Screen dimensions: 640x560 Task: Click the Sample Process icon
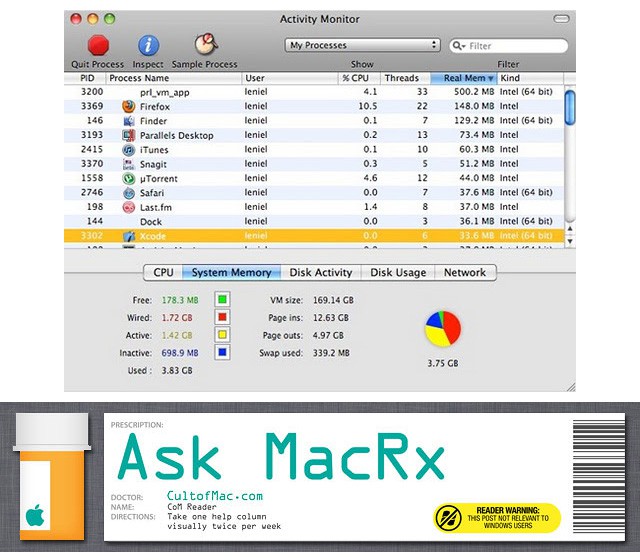coord(205,45)
